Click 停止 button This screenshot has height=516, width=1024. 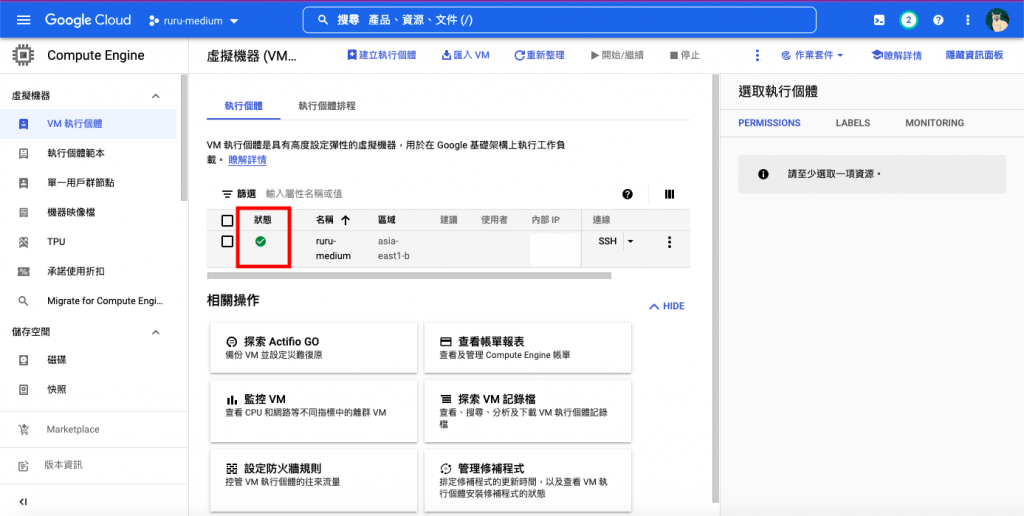click(684, 56)
